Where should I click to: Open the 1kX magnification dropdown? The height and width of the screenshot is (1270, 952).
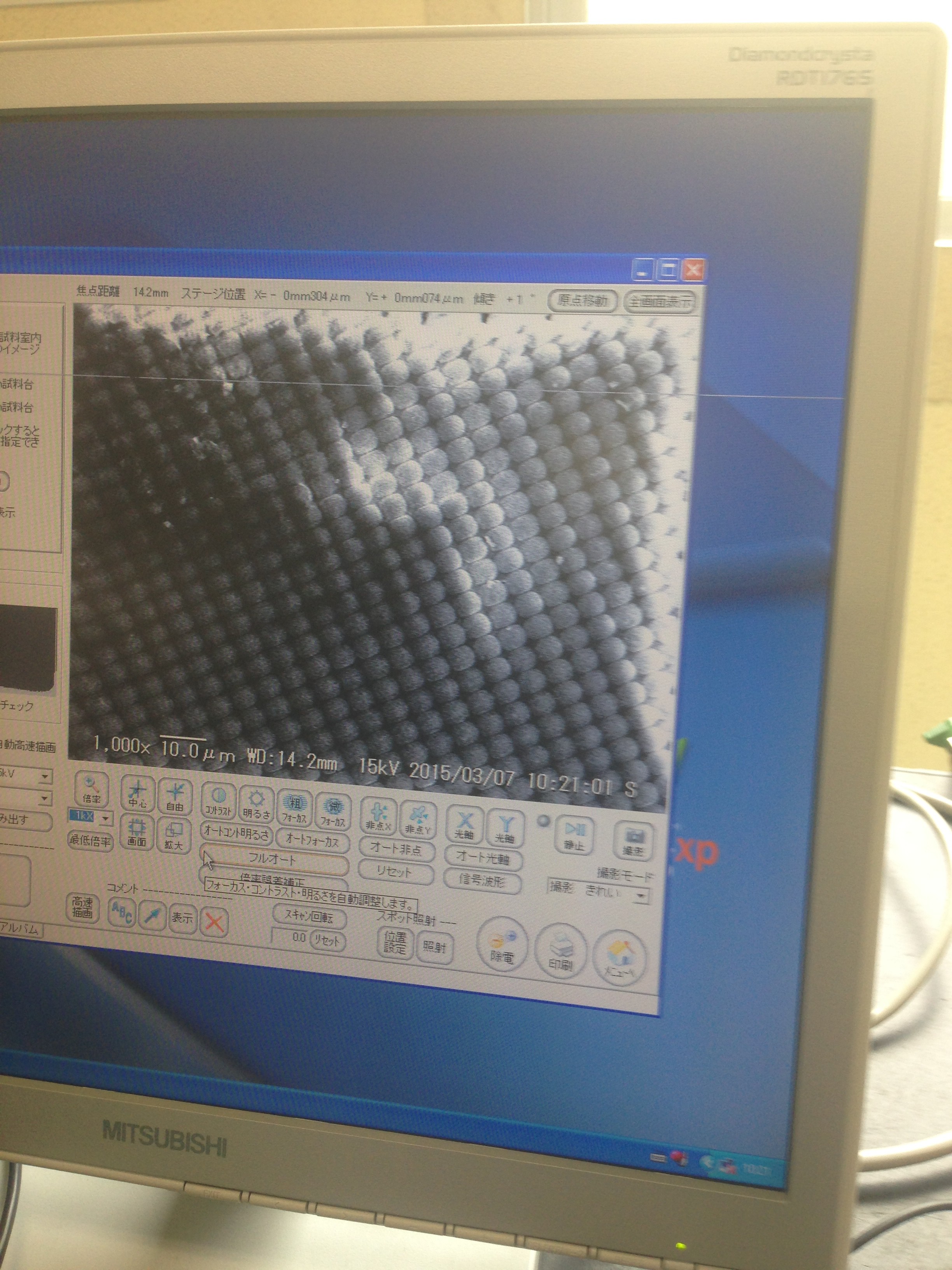(x=105, y=818)
